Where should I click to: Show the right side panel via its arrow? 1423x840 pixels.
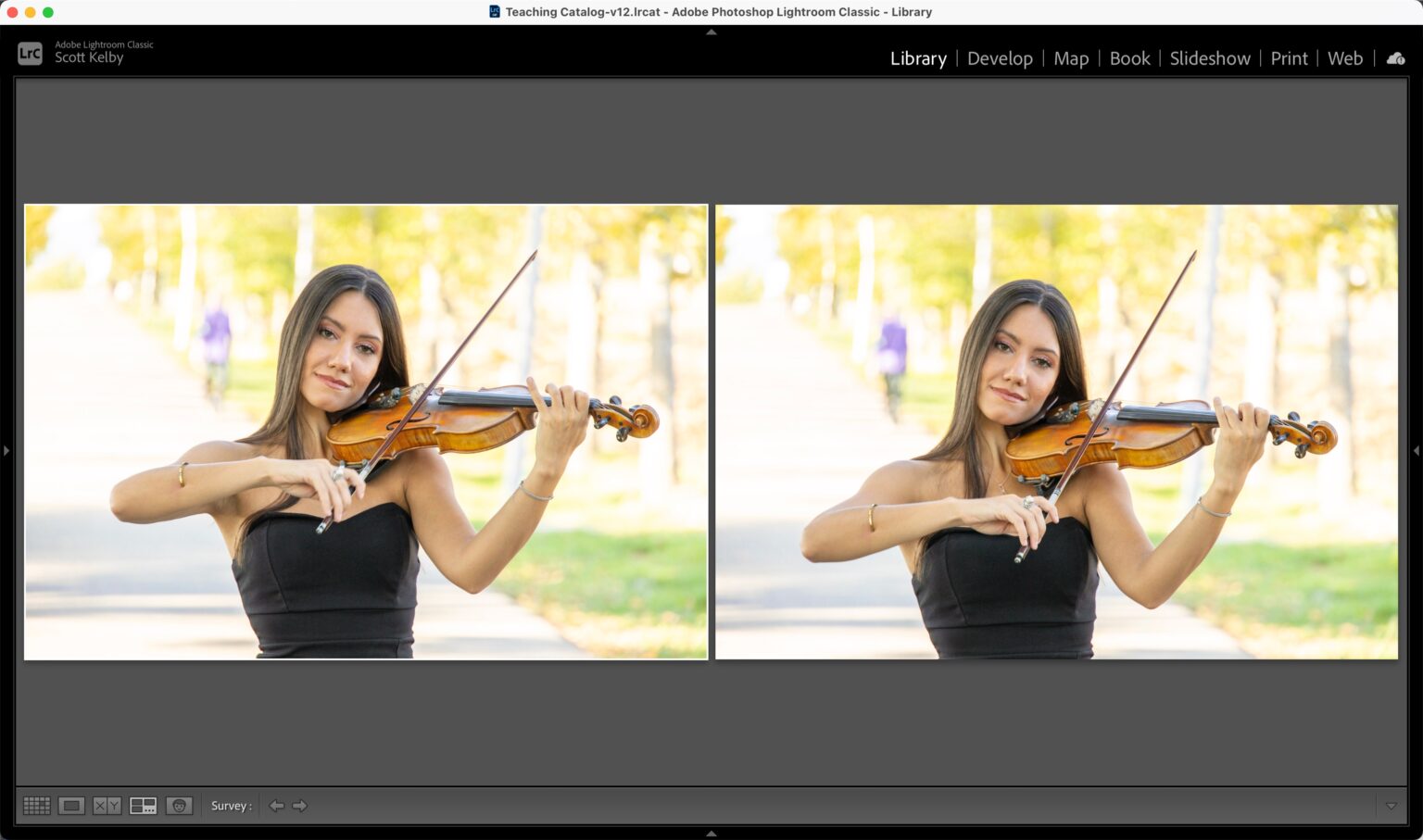(1417, 450)
